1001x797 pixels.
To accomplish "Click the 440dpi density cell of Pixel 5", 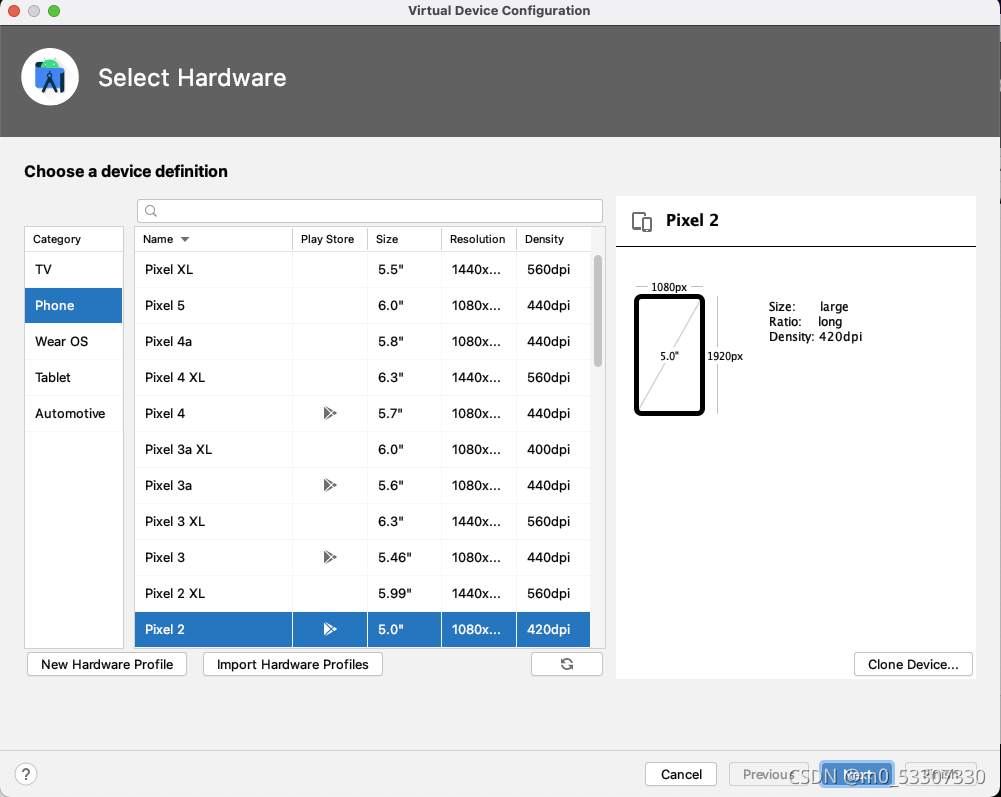I will pos(553,305).
